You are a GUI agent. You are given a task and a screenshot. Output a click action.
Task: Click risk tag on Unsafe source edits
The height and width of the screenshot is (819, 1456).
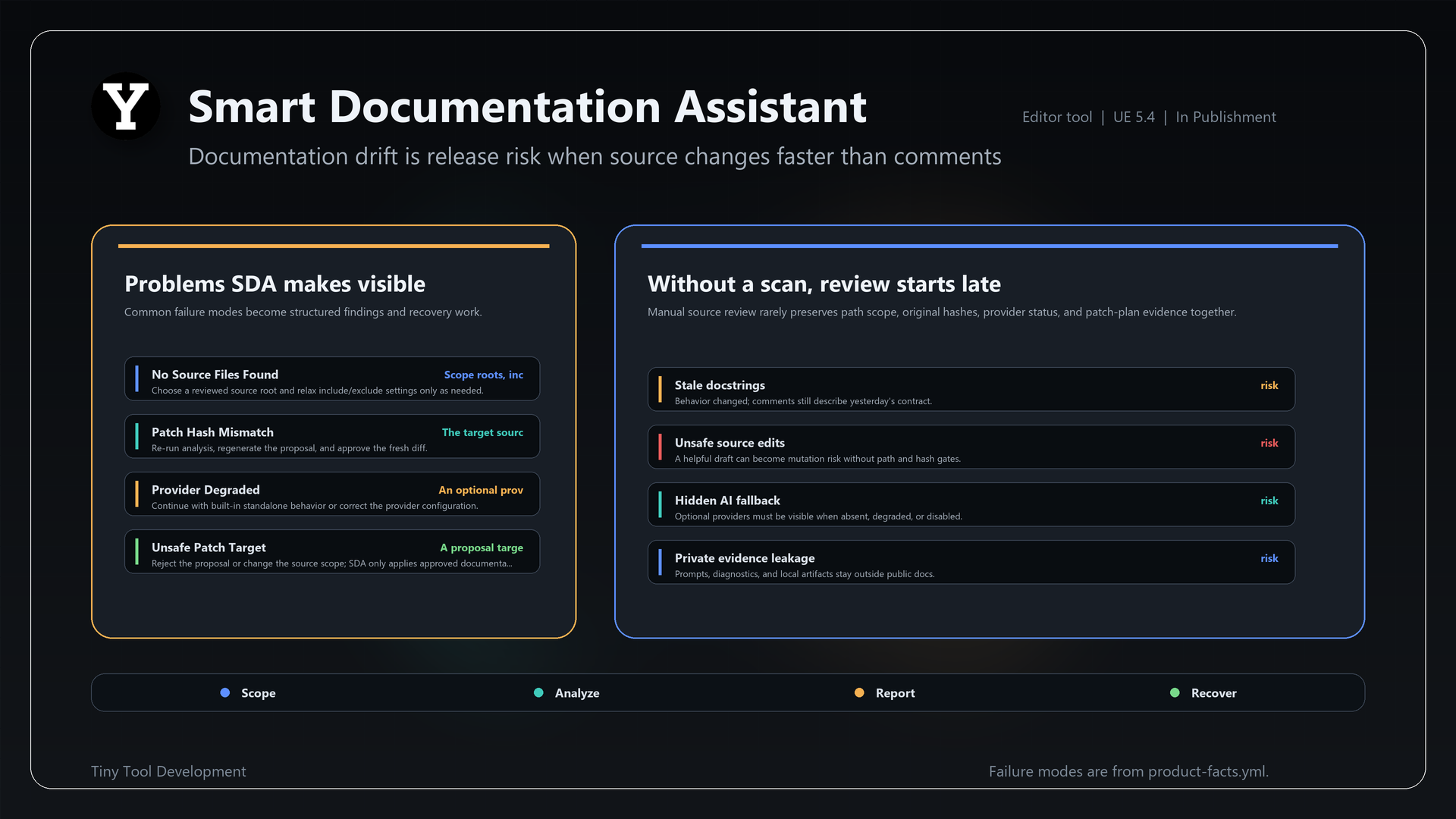coord(1269,443)
